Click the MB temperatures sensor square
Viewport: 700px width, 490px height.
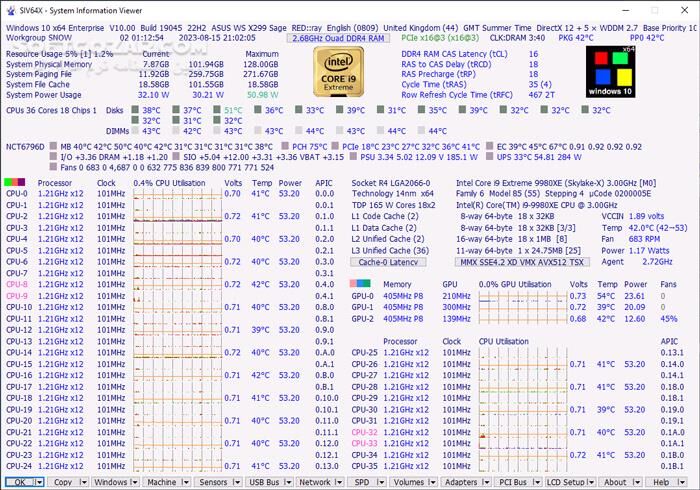click(x=54, y=146)
